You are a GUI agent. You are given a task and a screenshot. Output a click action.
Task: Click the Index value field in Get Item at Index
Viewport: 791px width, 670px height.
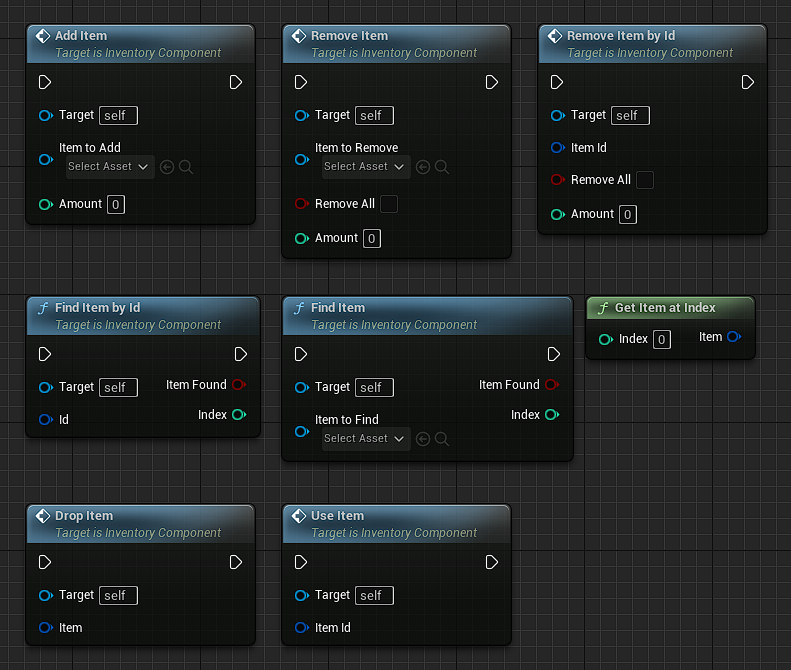click(661, 340)
